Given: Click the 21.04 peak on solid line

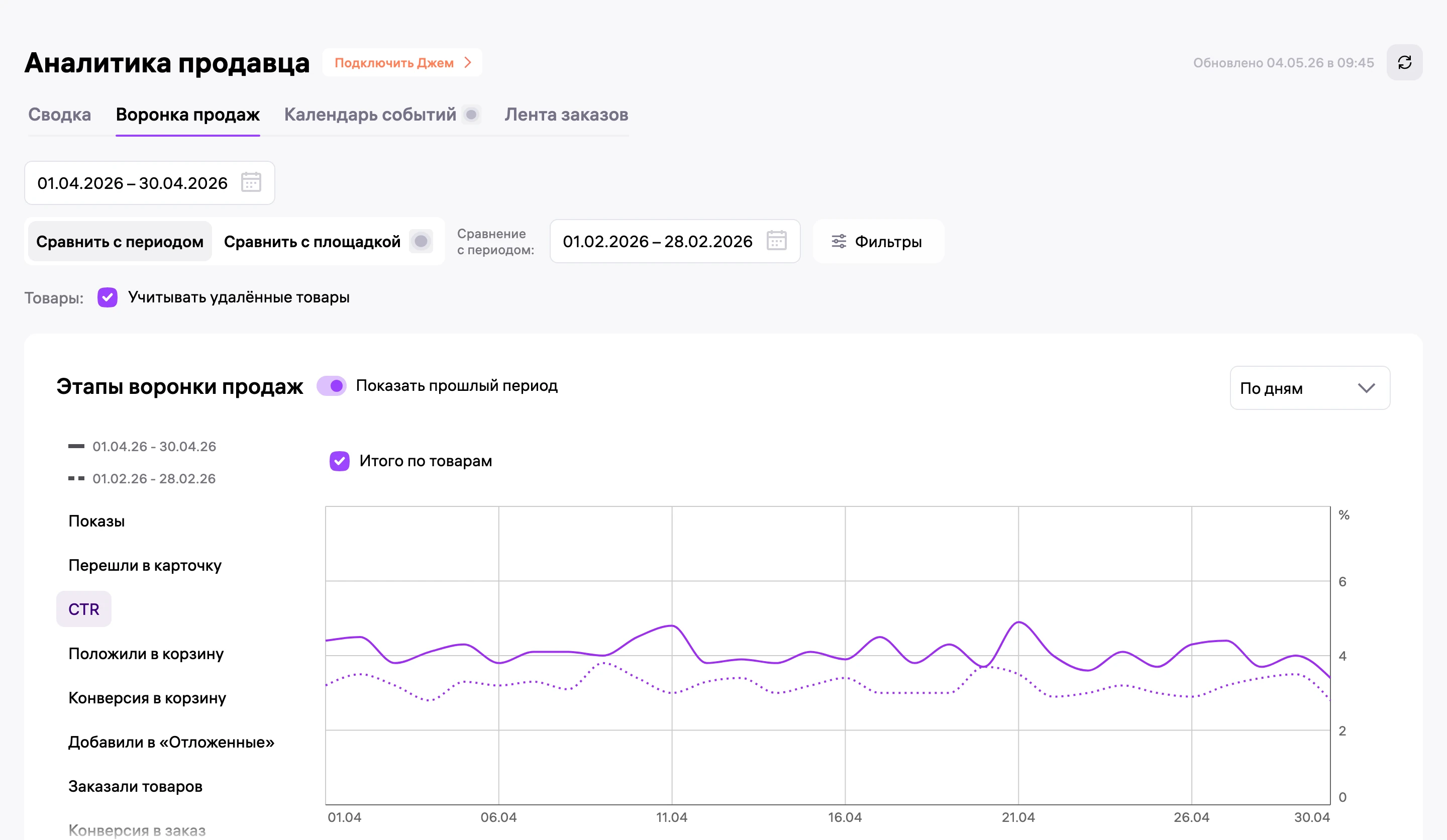Looking at the screenshot, I should pos(1018,622).
